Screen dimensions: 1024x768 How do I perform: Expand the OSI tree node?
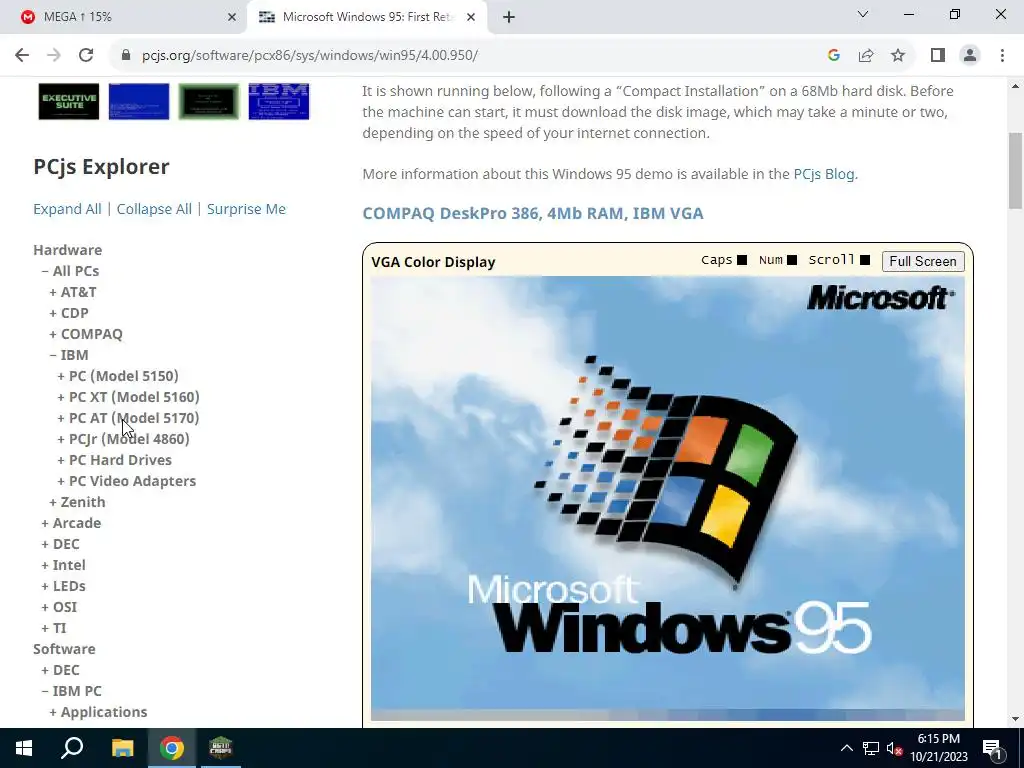click(59, 607)
